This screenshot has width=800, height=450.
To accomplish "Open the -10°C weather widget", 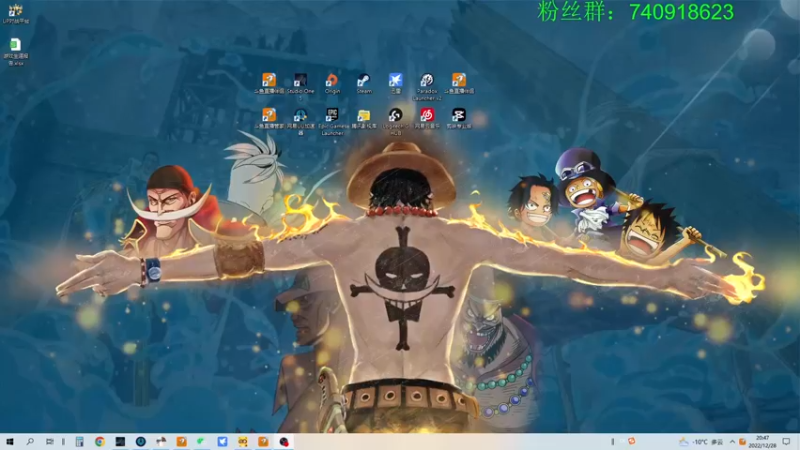I will coord(703,441).
